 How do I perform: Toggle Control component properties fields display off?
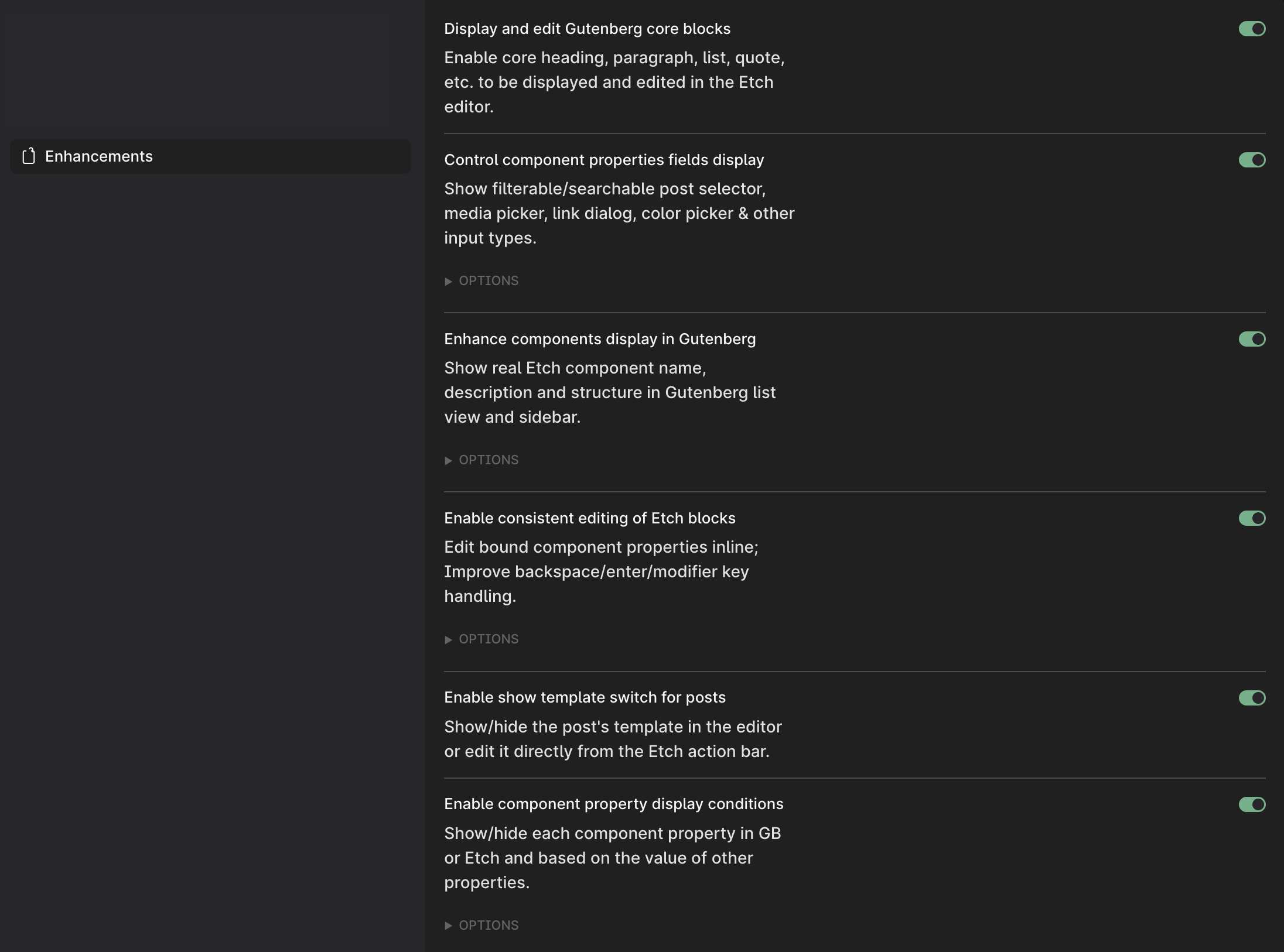click(x=1252, y=160)
